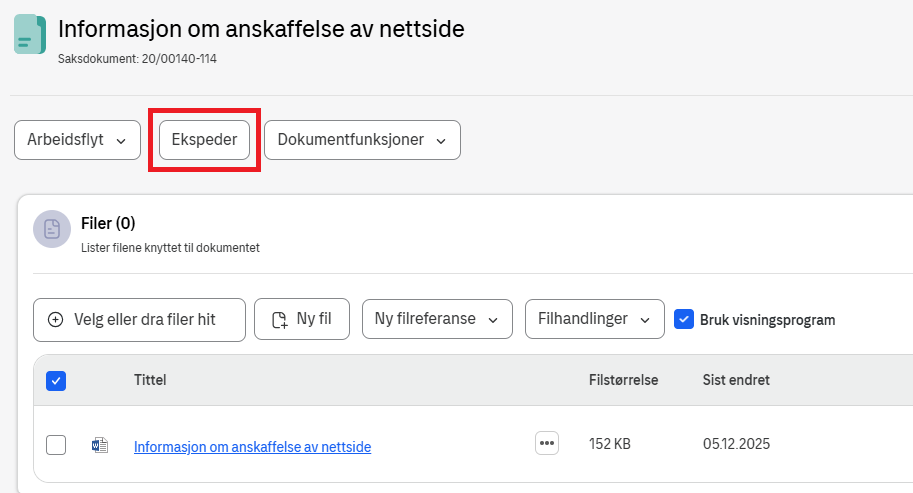Toggle the select-all checkbox in the table header

(56, 380)
